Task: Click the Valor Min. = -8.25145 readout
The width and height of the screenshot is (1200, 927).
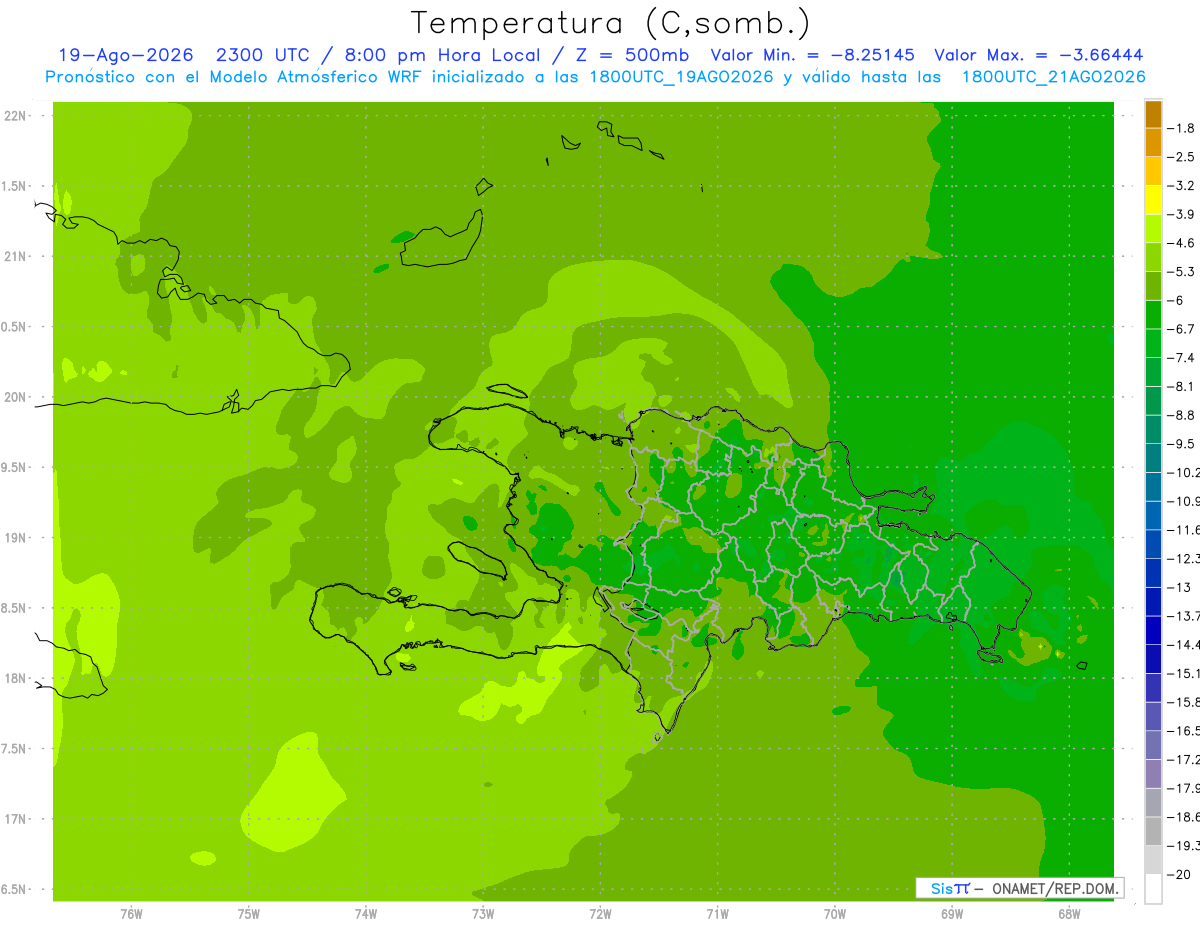Action: pyautogui.click(x=814, y=55)
